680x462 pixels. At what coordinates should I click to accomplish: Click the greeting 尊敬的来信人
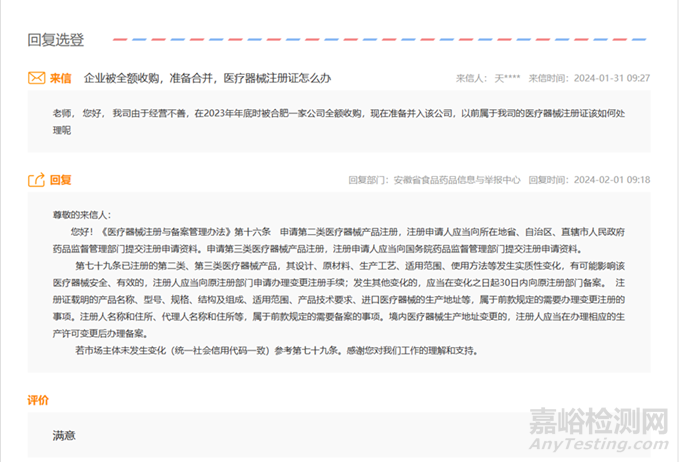coord(84,214)
